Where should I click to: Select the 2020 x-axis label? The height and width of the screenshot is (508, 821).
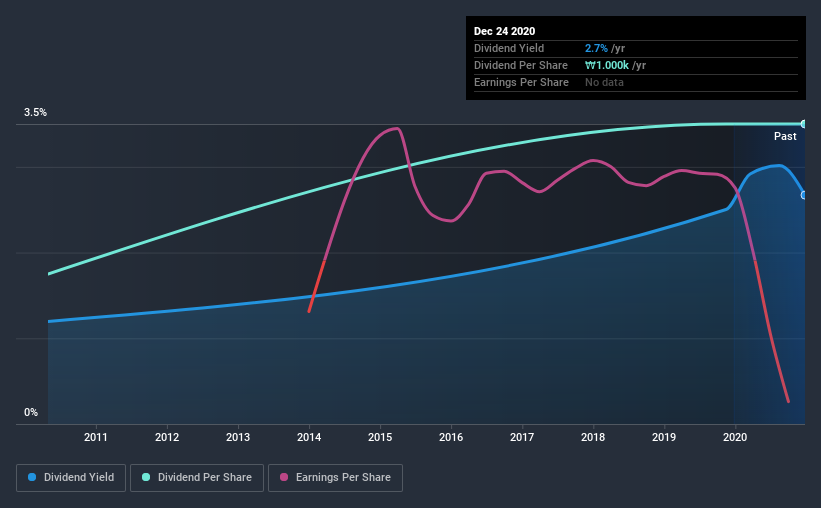point(735,437)
